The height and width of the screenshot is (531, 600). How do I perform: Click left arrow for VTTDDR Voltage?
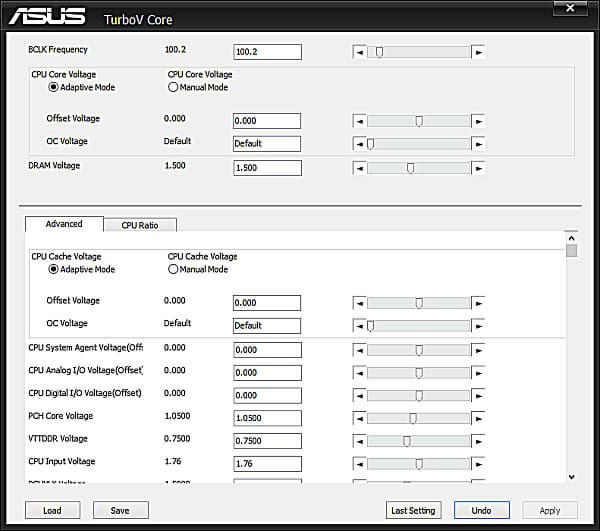point(360,441)
